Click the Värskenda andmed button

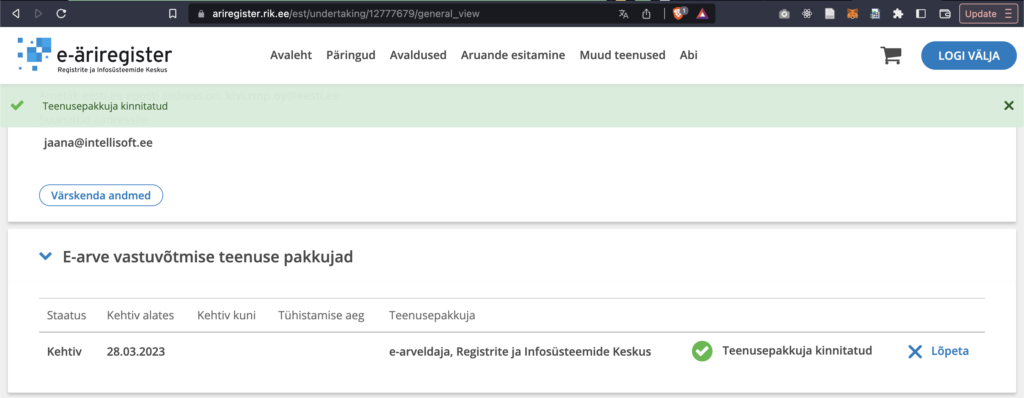(x=101, y=195)
